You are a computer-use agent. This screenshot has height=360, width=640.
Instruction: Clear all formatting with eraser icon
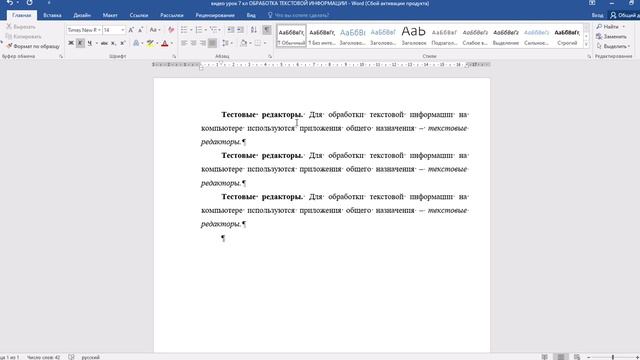(x=171, y=30)
